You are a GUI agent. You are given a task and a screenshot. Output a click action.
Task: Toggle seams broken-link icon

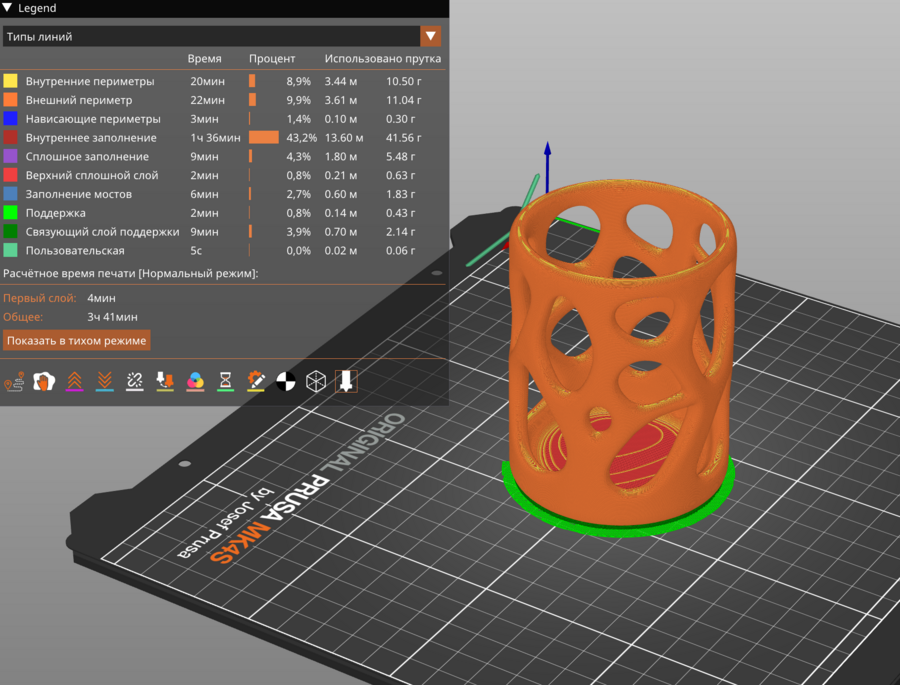135,381
